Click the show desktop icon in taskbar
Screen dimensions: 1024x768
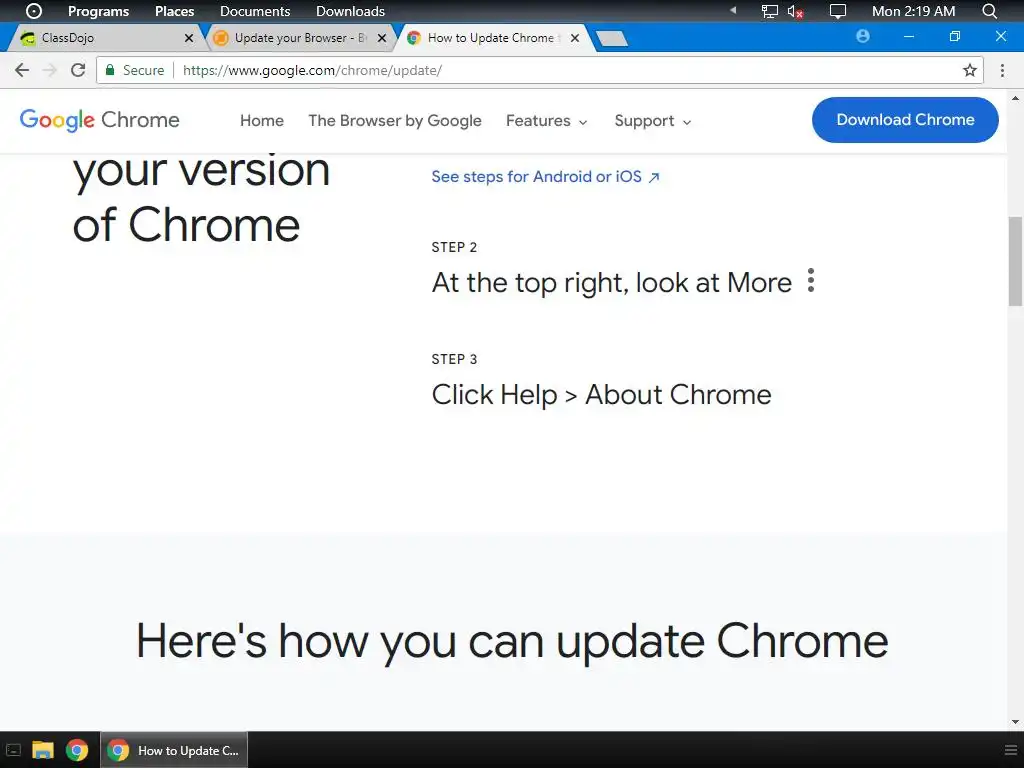pyautogui.click(x=14, y=750)
